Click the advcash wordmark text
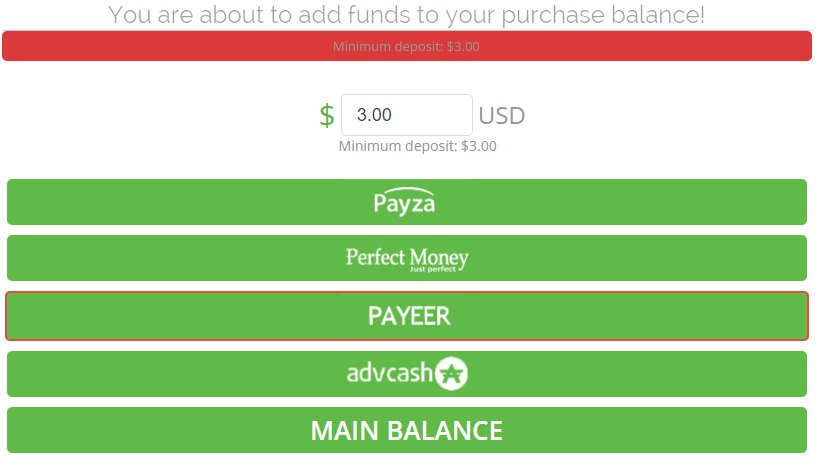The width and height of the screenshot is (819, 470). click(390, 373)
